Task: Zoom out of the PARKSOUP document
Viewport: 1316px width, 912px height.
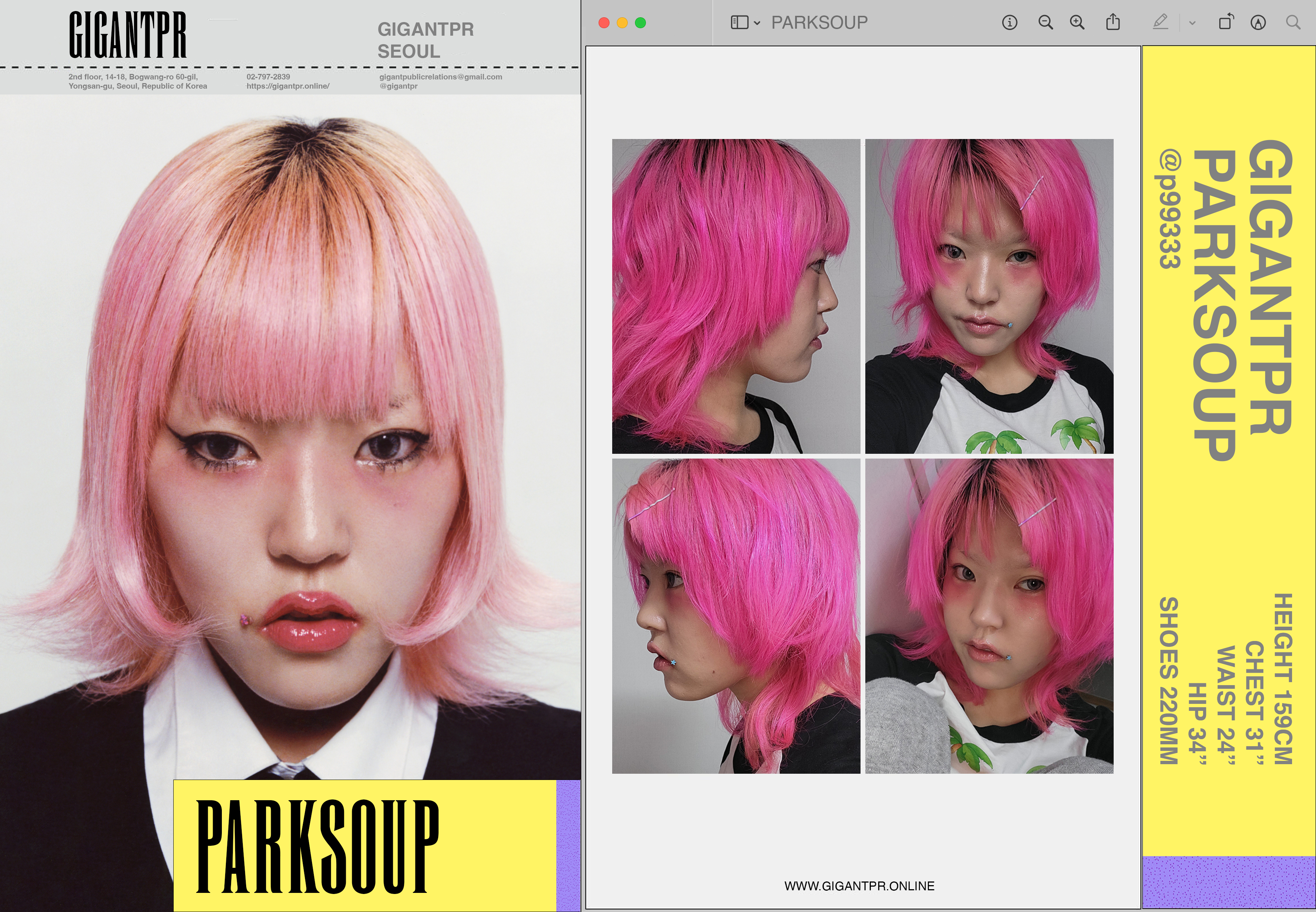Action: [x=1045, y=23]
